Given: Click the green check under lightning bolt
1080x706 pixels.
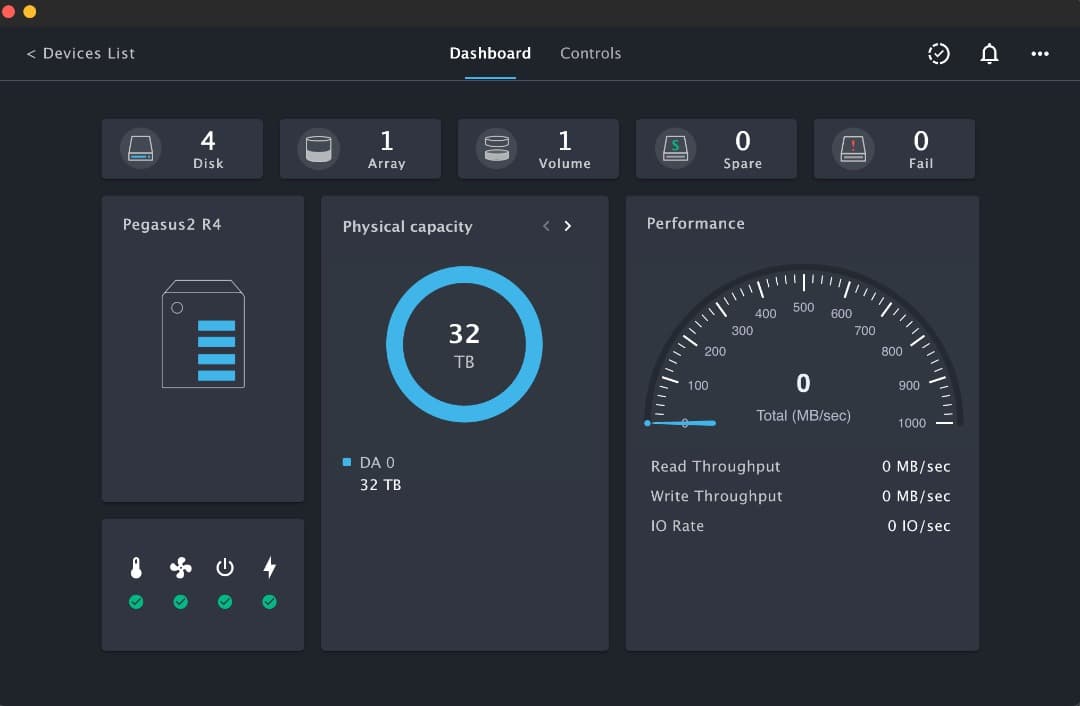Looking at the screenshot, I should (269, 602).
